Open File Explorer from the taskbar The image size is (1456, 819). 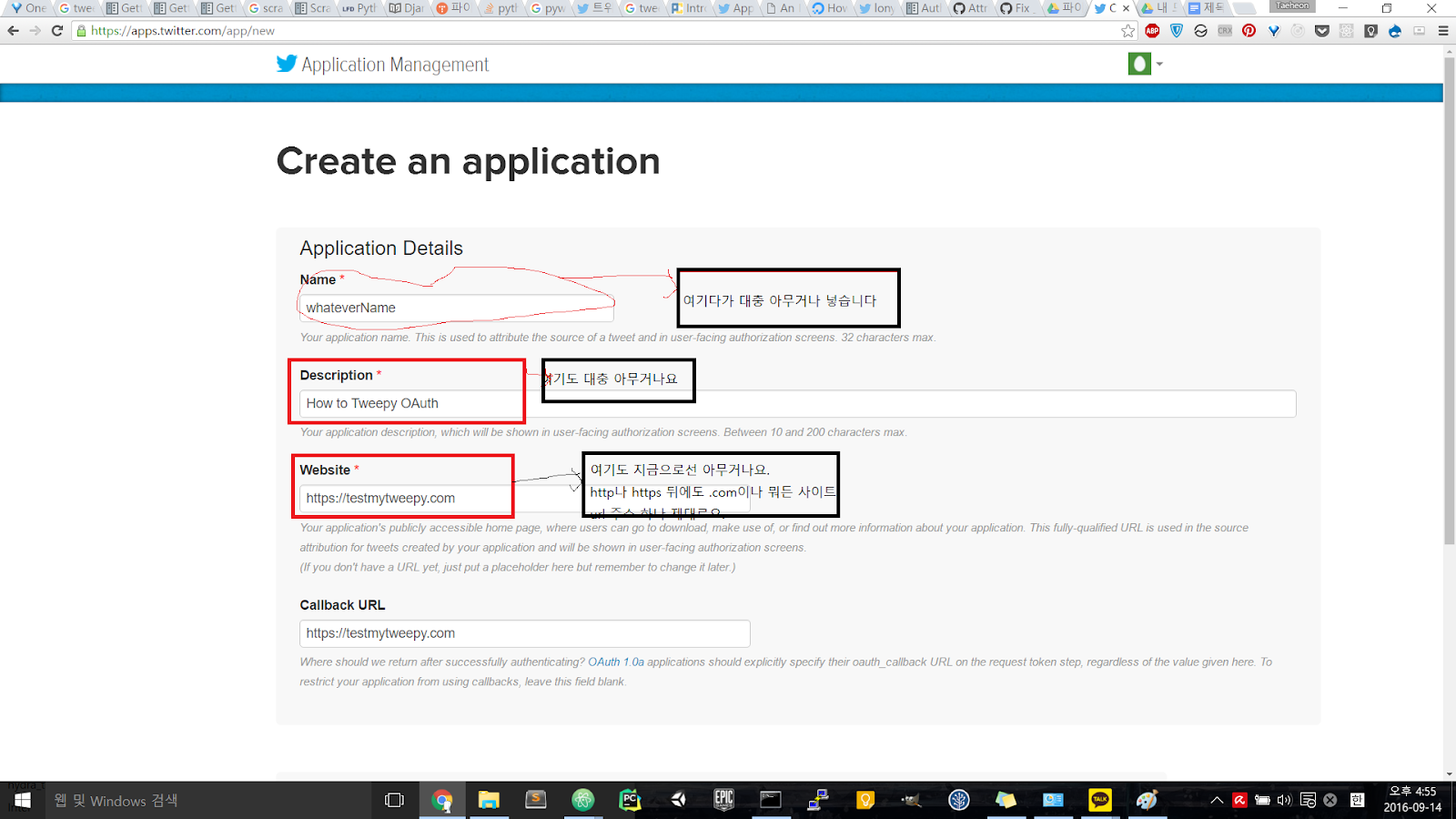pos(489,800)
